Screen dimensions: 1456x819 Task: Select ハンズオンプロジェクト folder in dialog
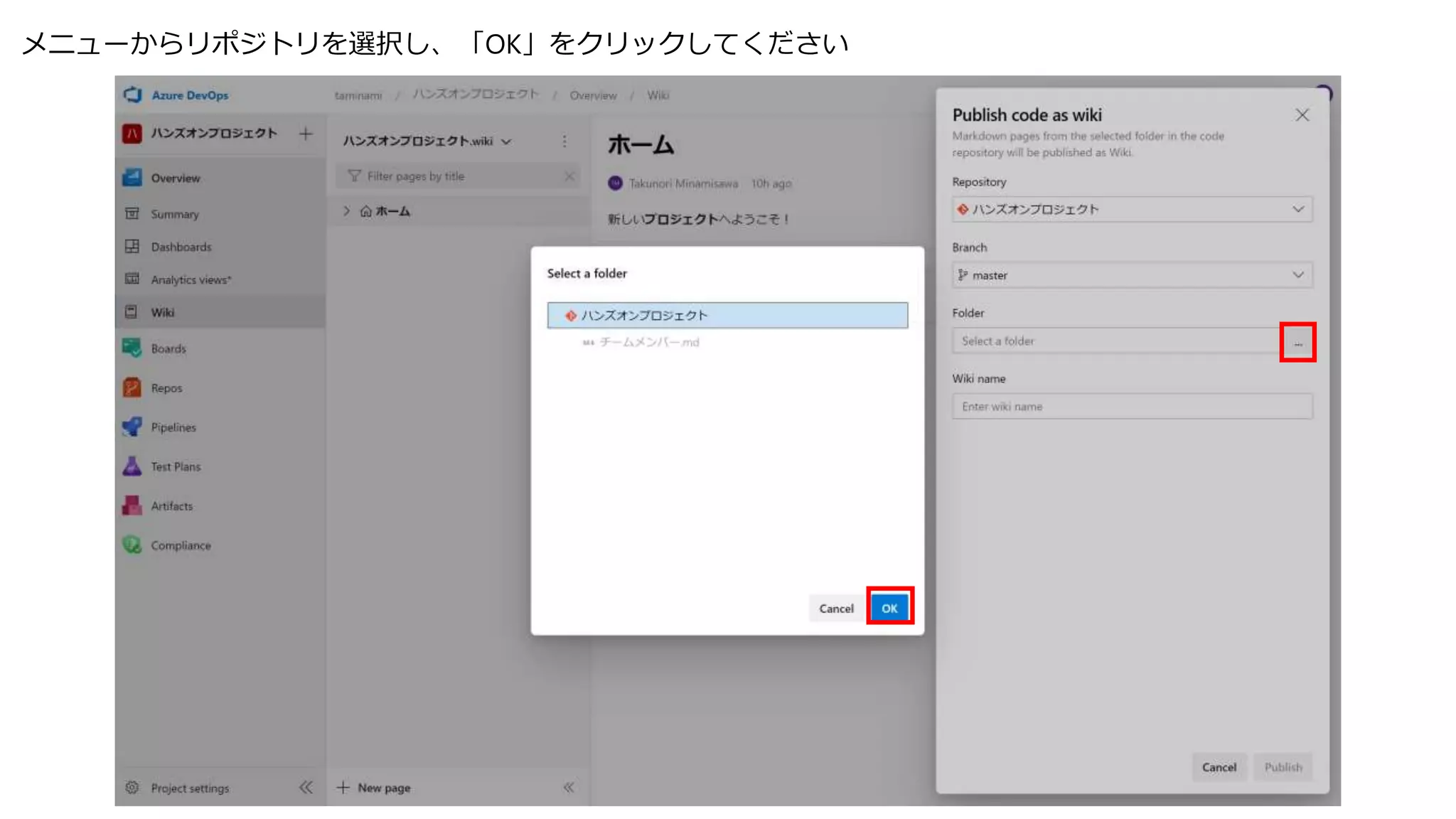(727, 315)
